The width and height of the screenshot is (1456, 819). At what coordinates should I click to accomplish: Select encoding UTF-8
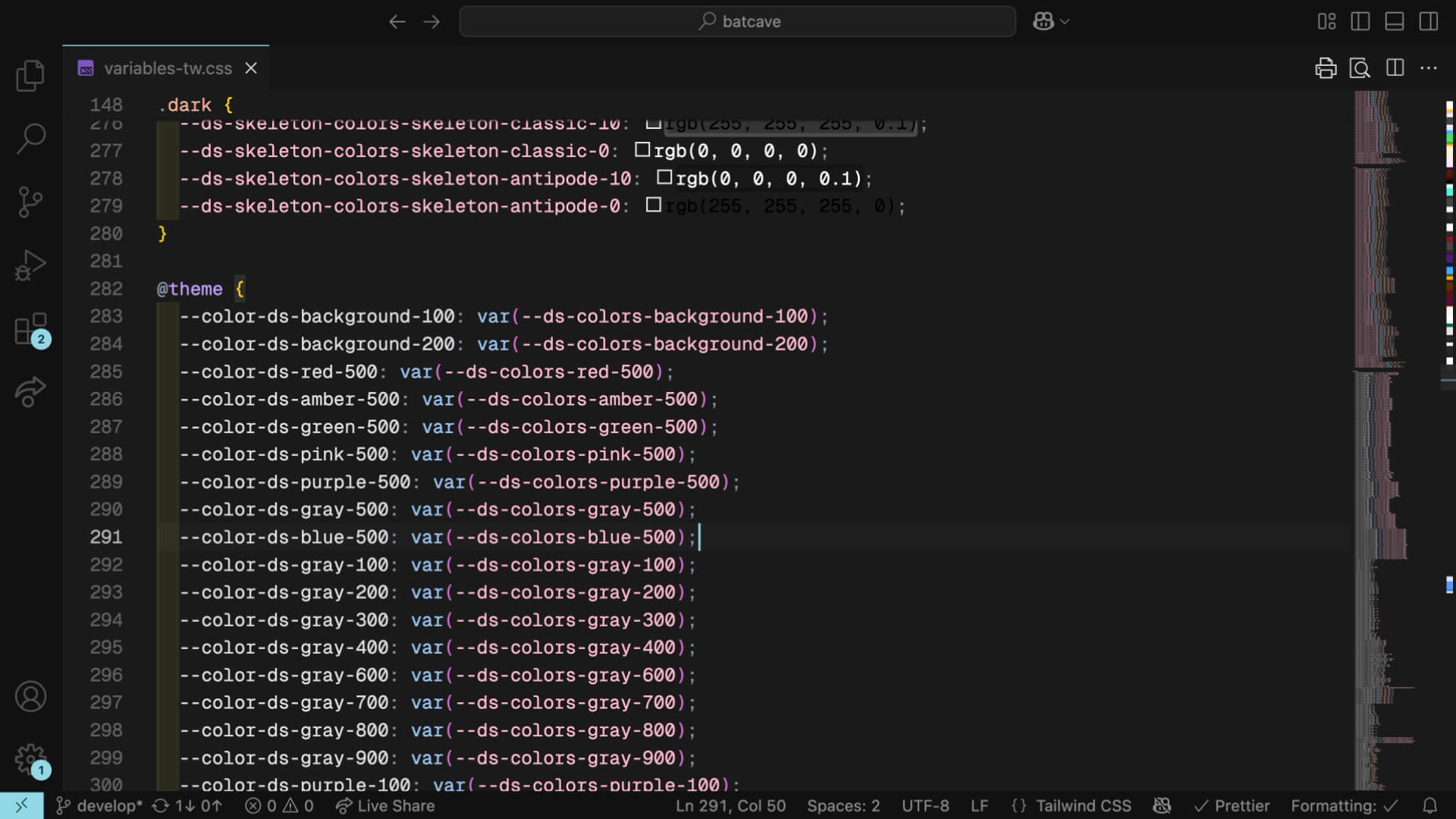point(925,805)
